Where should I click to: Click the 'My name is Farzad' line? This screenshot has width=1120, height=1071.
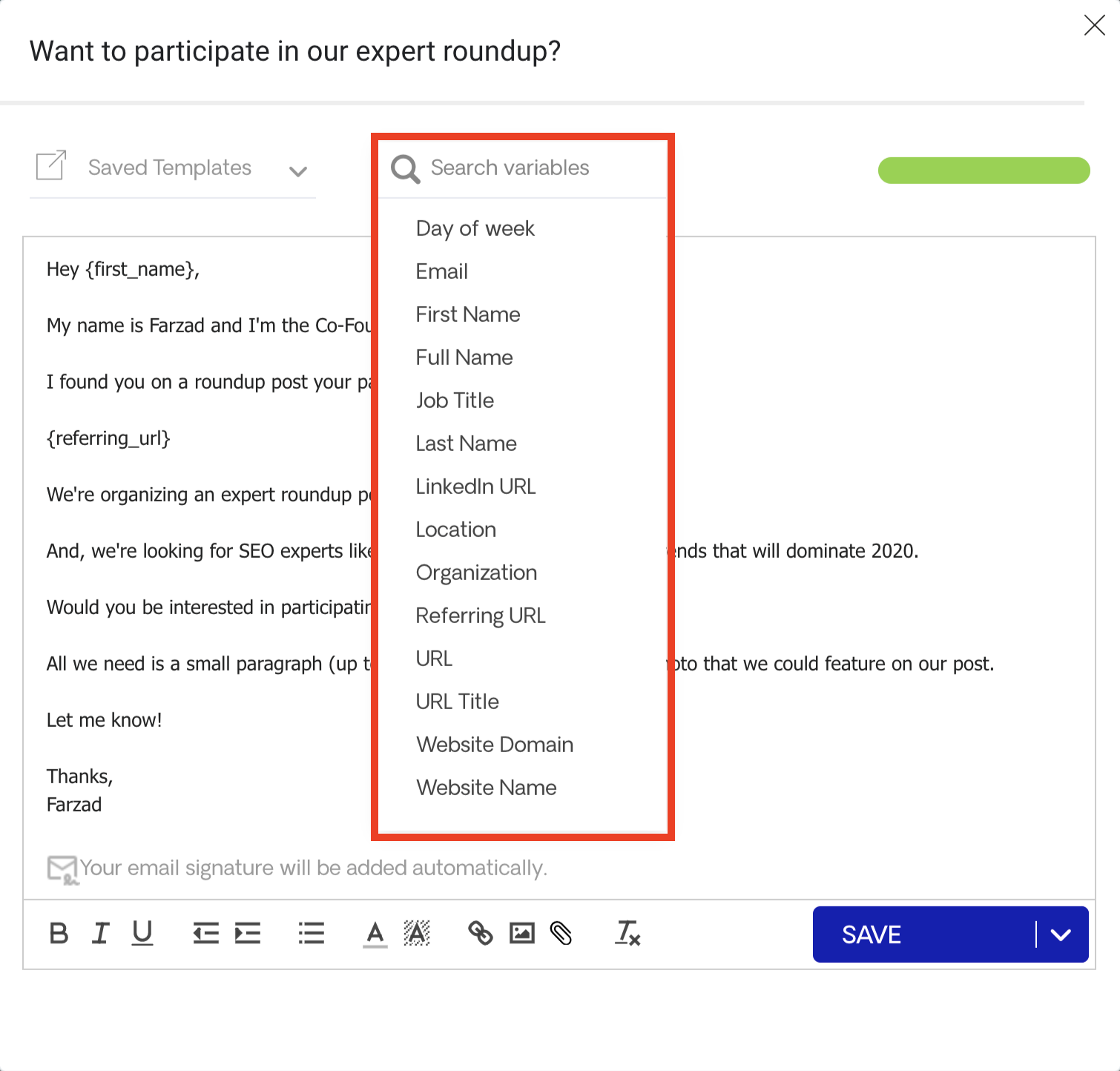pyautogui.click(x=208, y=326)
